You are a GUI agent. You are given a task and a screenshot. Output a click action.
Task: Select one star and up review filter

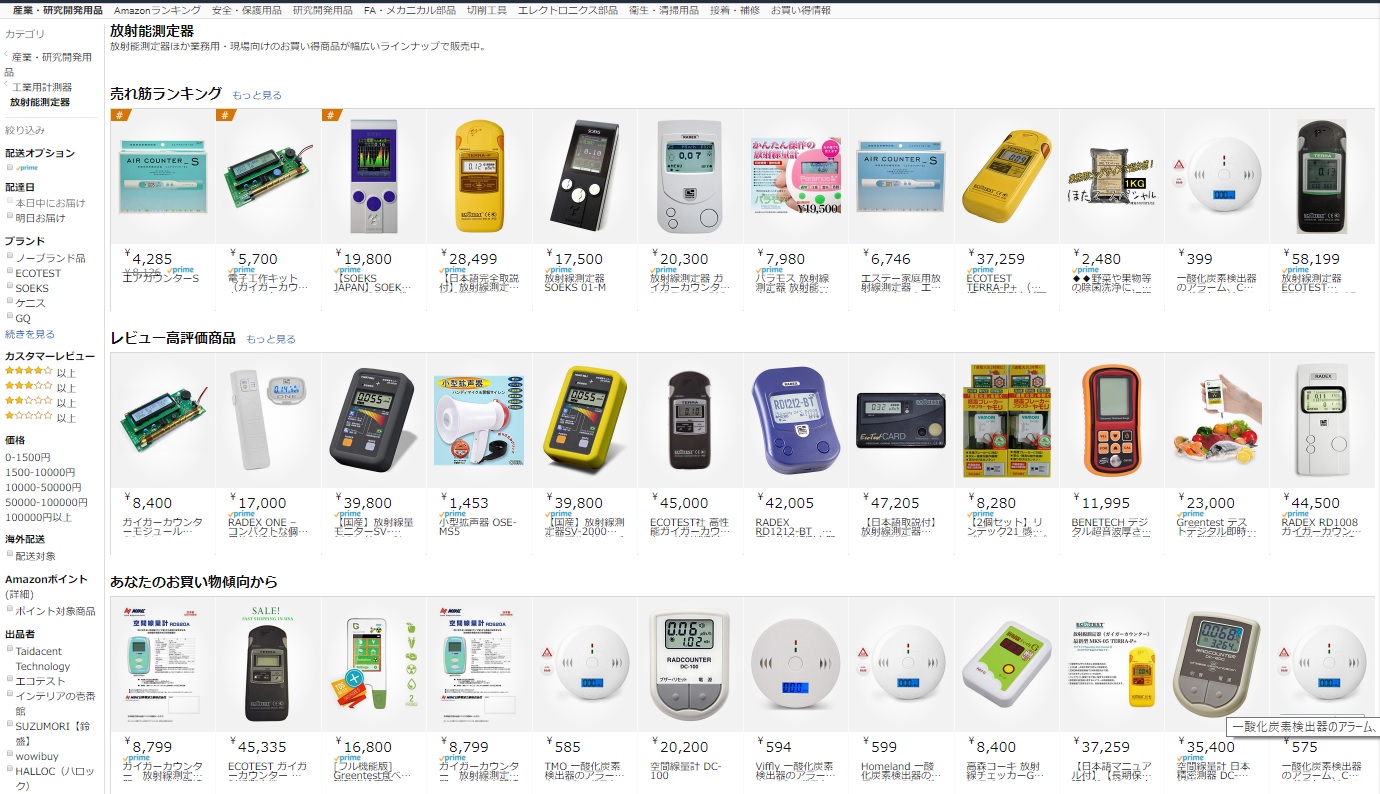(x=29, y=416)
